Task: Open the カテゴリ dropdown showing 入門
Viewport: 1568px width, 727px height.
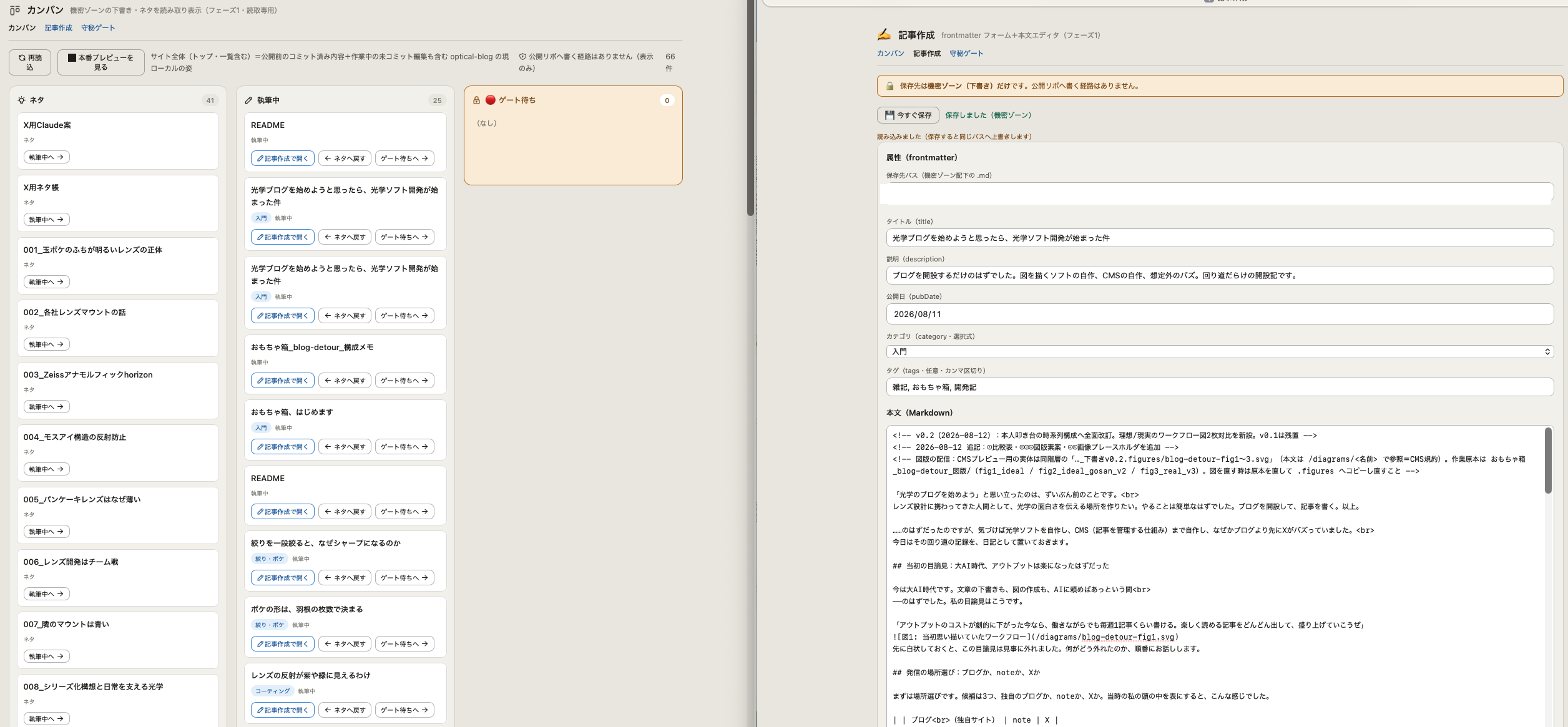Action: point(1220,352)
